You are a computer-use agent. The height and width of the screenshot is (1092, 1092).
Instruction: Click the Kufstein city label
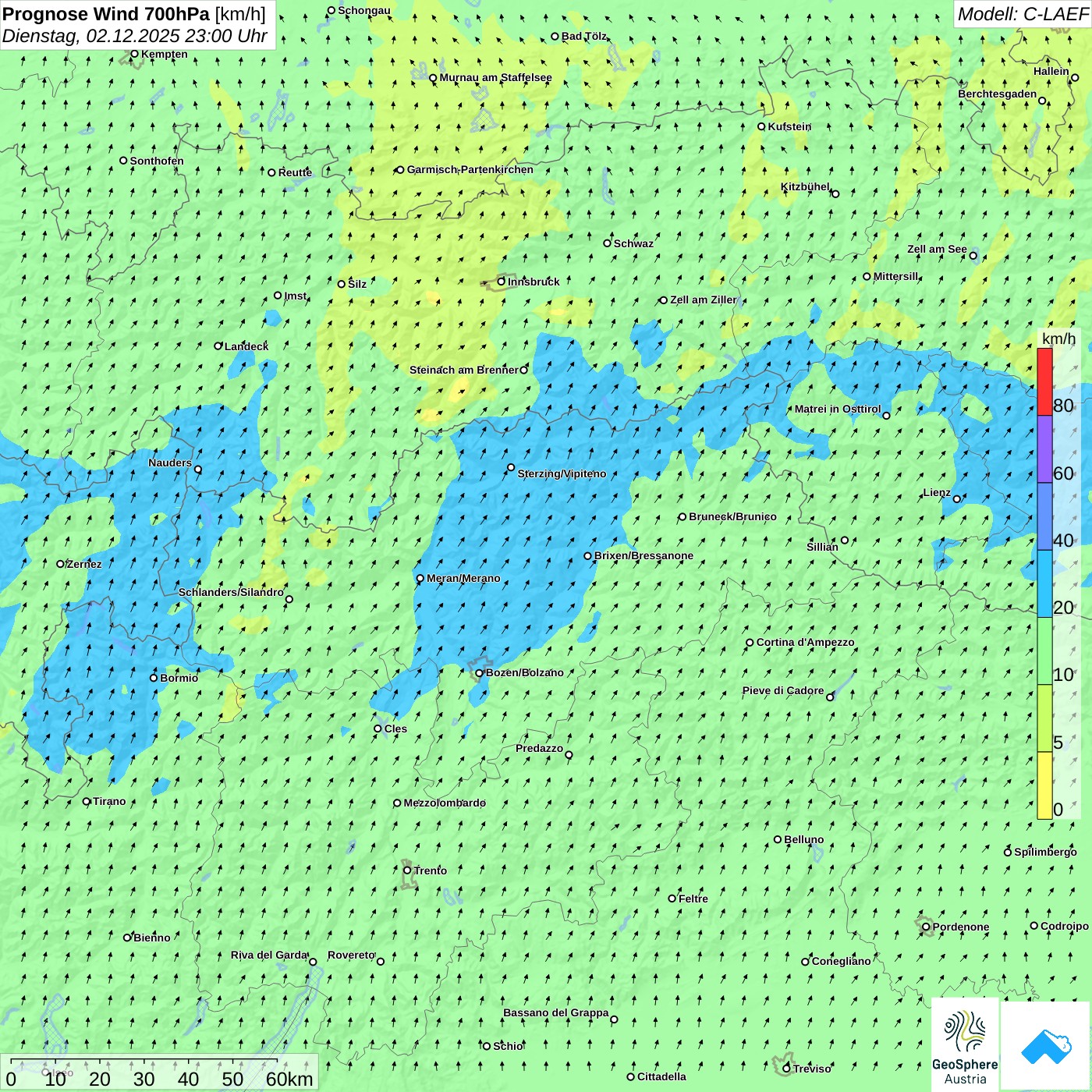coord(789,126)
